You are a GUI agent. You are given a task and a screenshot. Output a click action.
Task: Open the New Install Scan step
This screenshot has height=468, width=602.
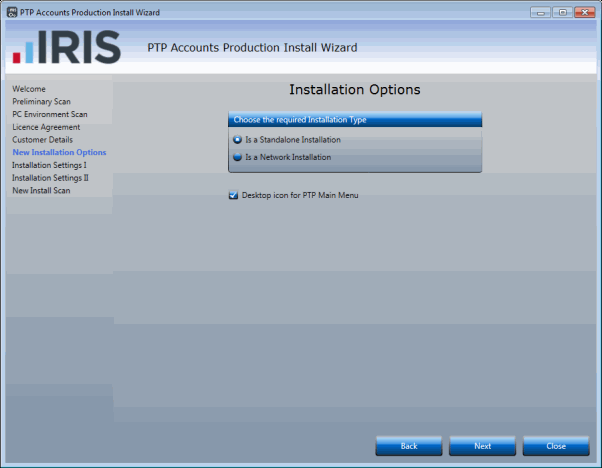[41, 190]
